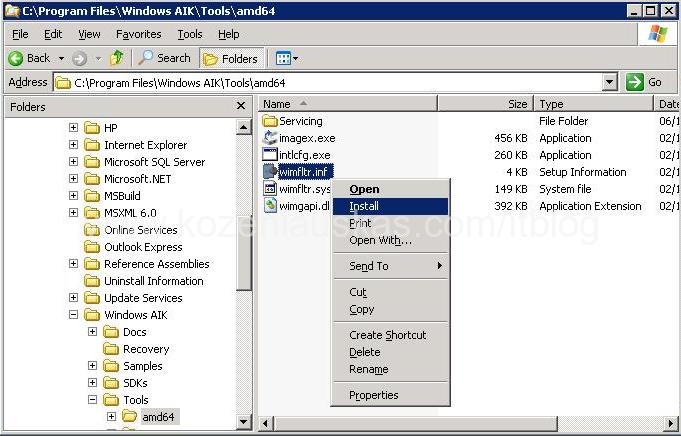Expand the Internet Explorer folder node
This screenshot has width=681, height=436.
tap(73, 145)
